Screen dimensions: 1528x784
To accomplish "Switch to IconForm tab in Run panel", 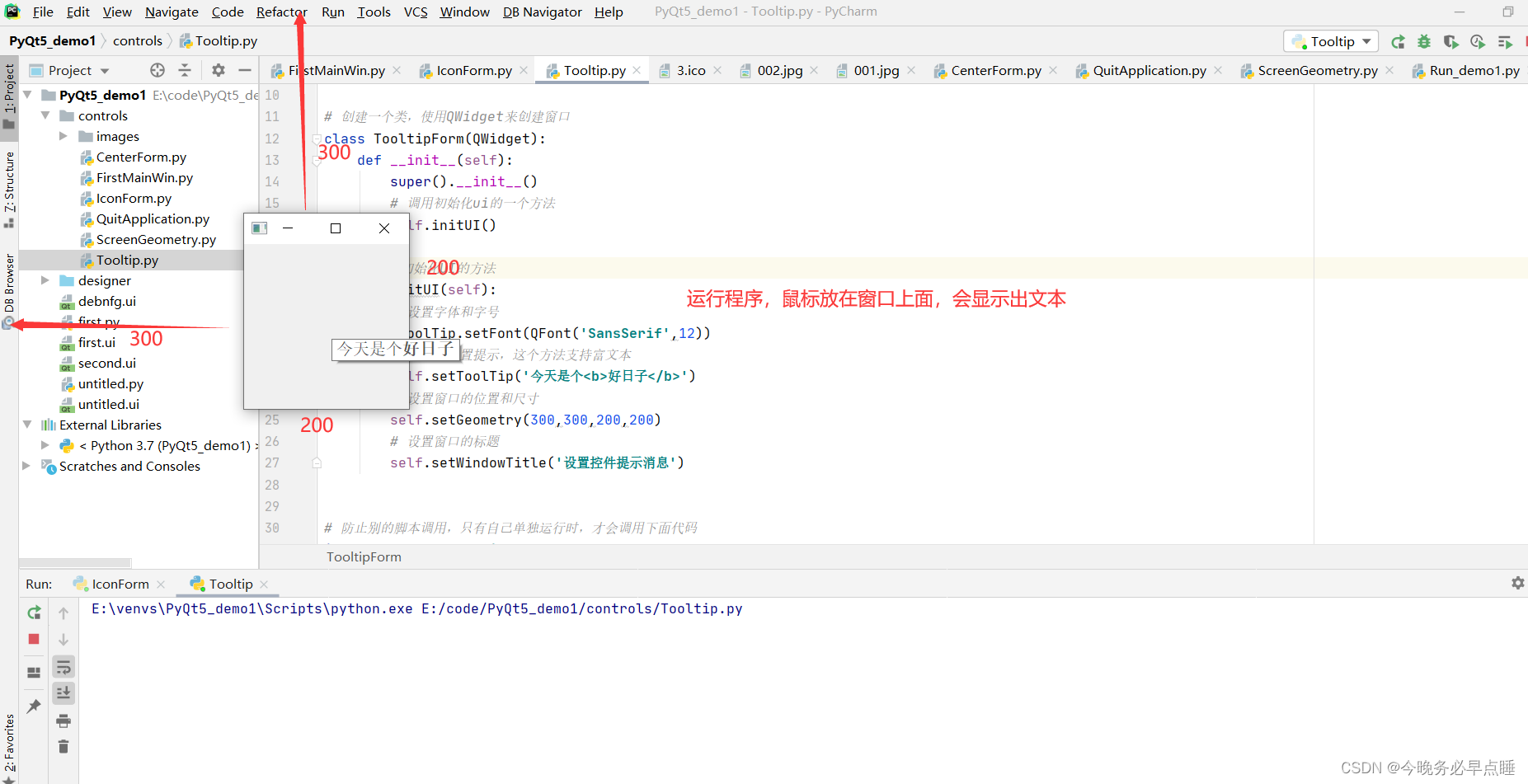I will tap(120, 584).
